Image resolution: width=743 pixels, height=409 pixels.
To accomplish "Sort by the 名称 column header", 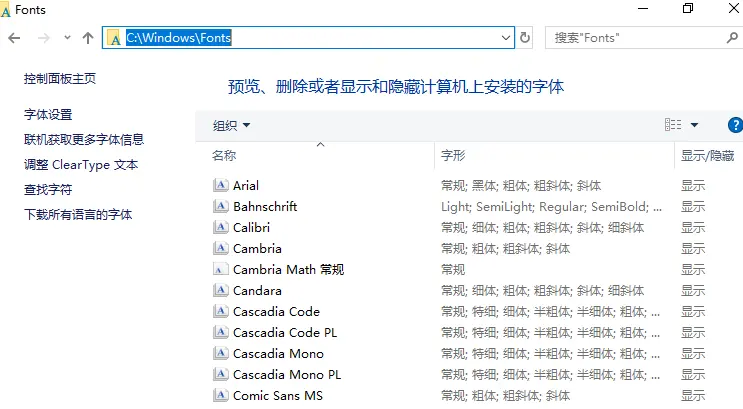I will [224, 155].
